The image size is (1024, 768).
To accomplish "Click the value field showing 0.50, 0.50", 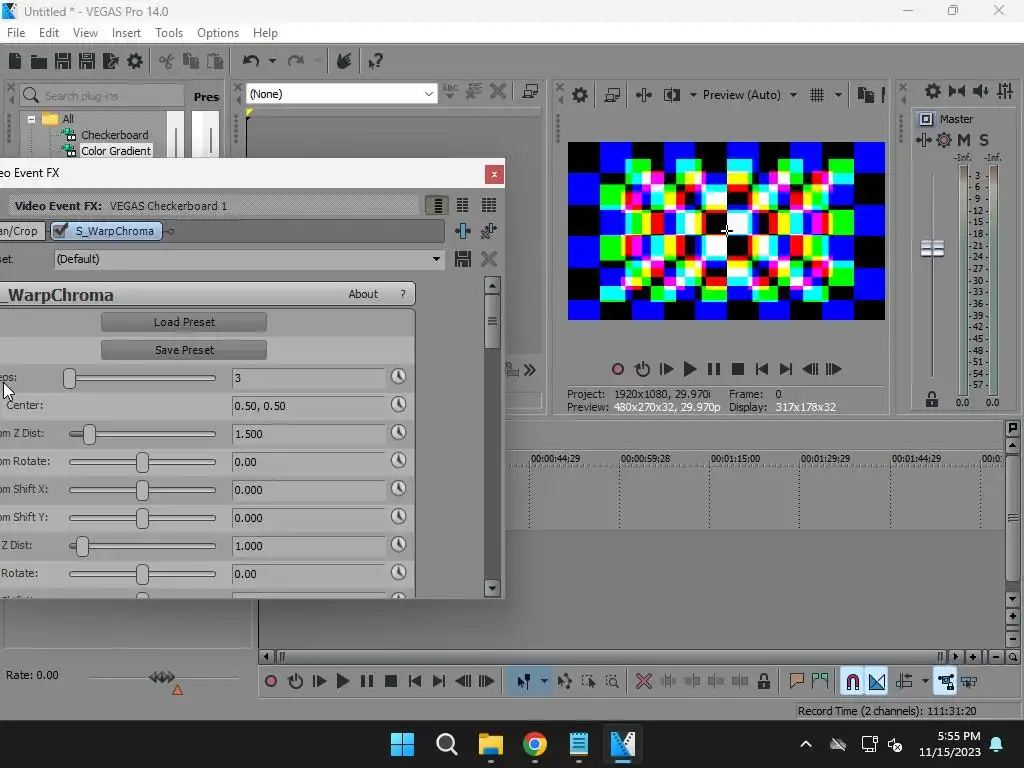I will [308, 406].
